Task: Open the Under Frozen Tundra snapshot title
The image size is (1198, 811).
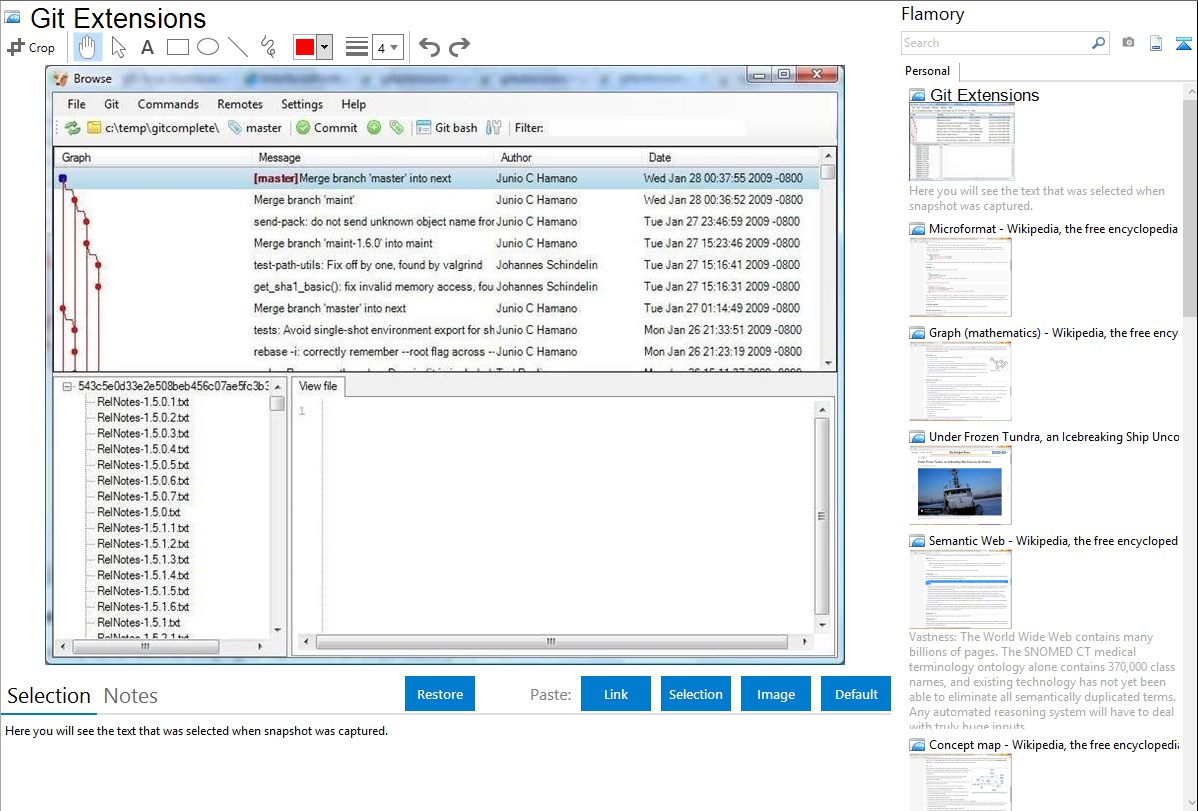Action: (1054, 437)
